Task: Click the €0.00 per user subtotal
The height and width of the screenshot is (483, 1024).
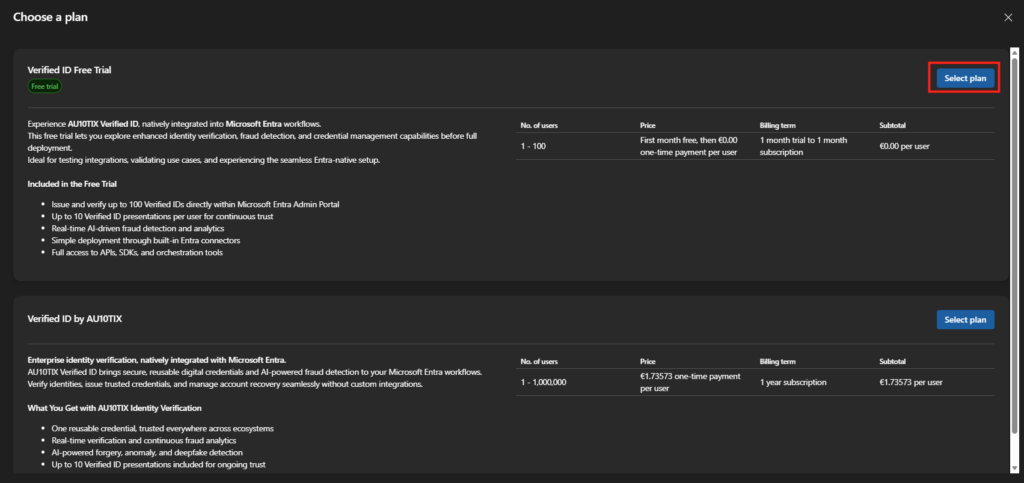Action: pos(904,146)
